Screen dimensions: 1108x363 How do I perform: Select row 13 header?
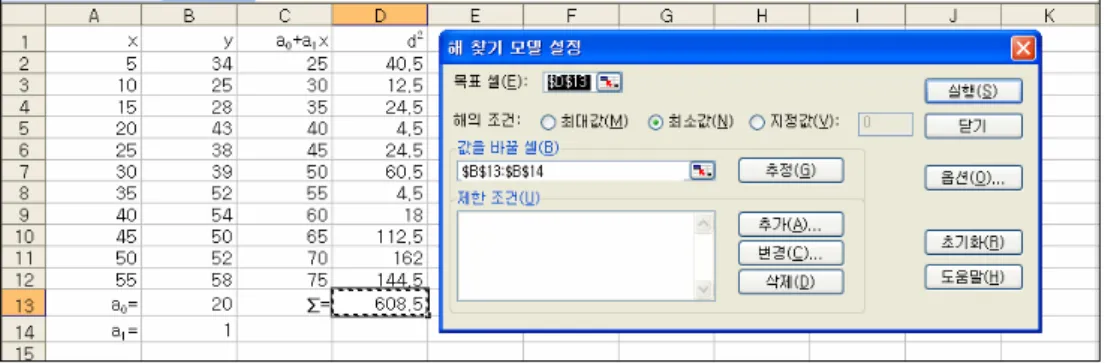24,304
